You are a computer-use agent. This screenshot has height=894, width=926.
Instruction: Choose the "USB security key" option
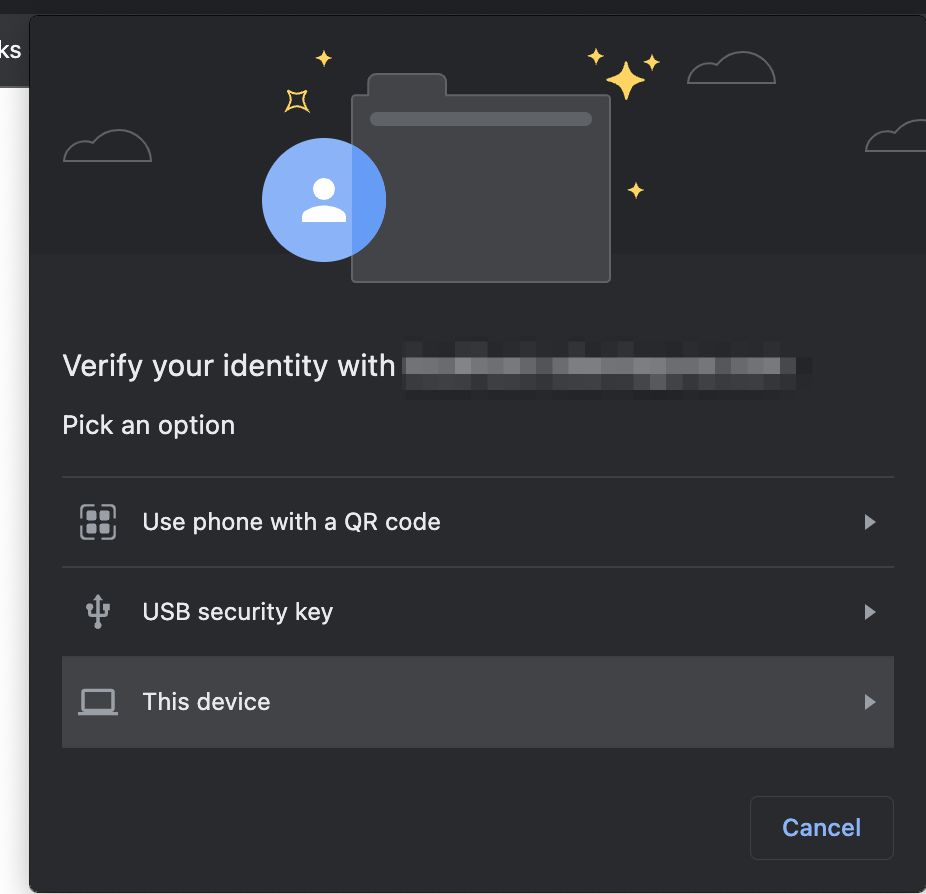tap(238, 612)
